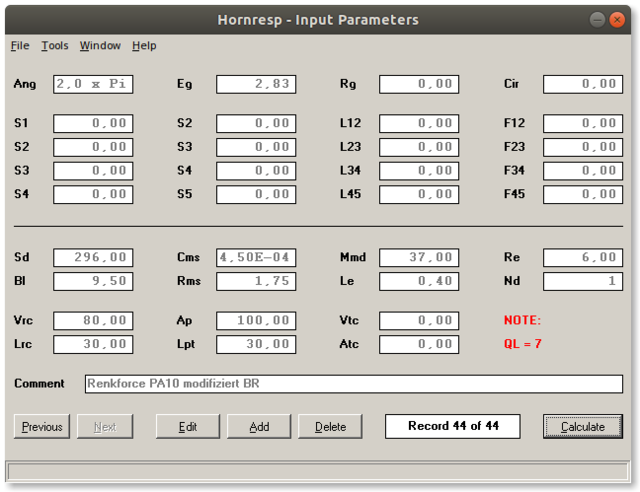Click the S2 field in the L23 row
This screenshot has width=640, height=492.
[93, 147]
